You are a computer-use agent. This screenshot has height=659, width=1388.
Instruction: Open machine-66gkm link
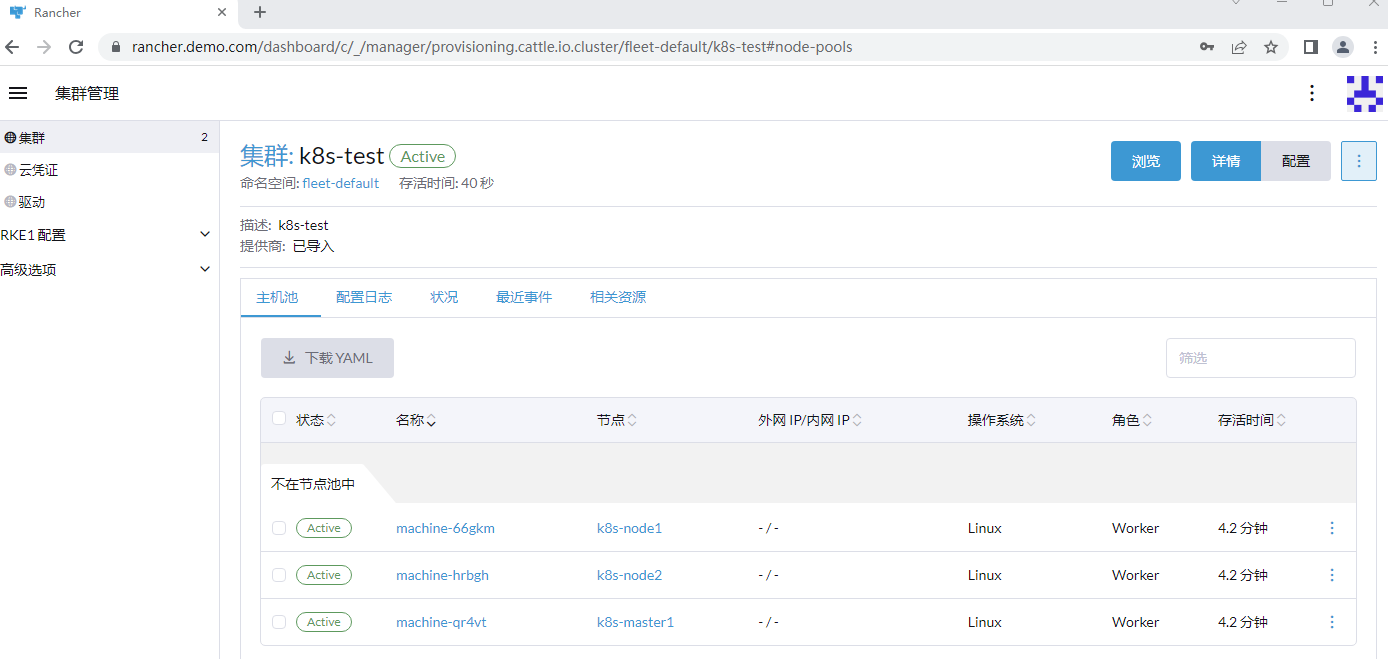click(x=445, y=528)
